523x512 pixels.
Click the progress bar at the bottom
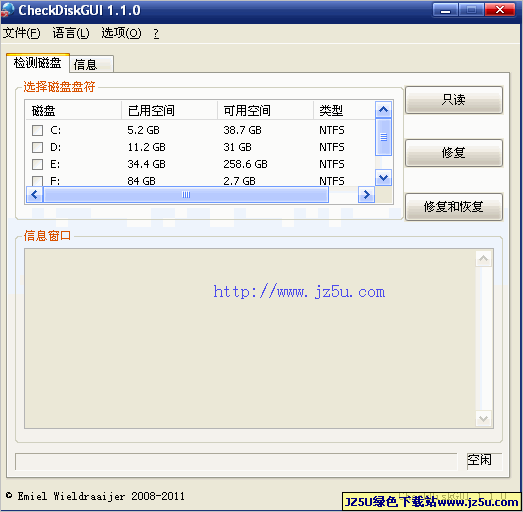coord(236,461)
